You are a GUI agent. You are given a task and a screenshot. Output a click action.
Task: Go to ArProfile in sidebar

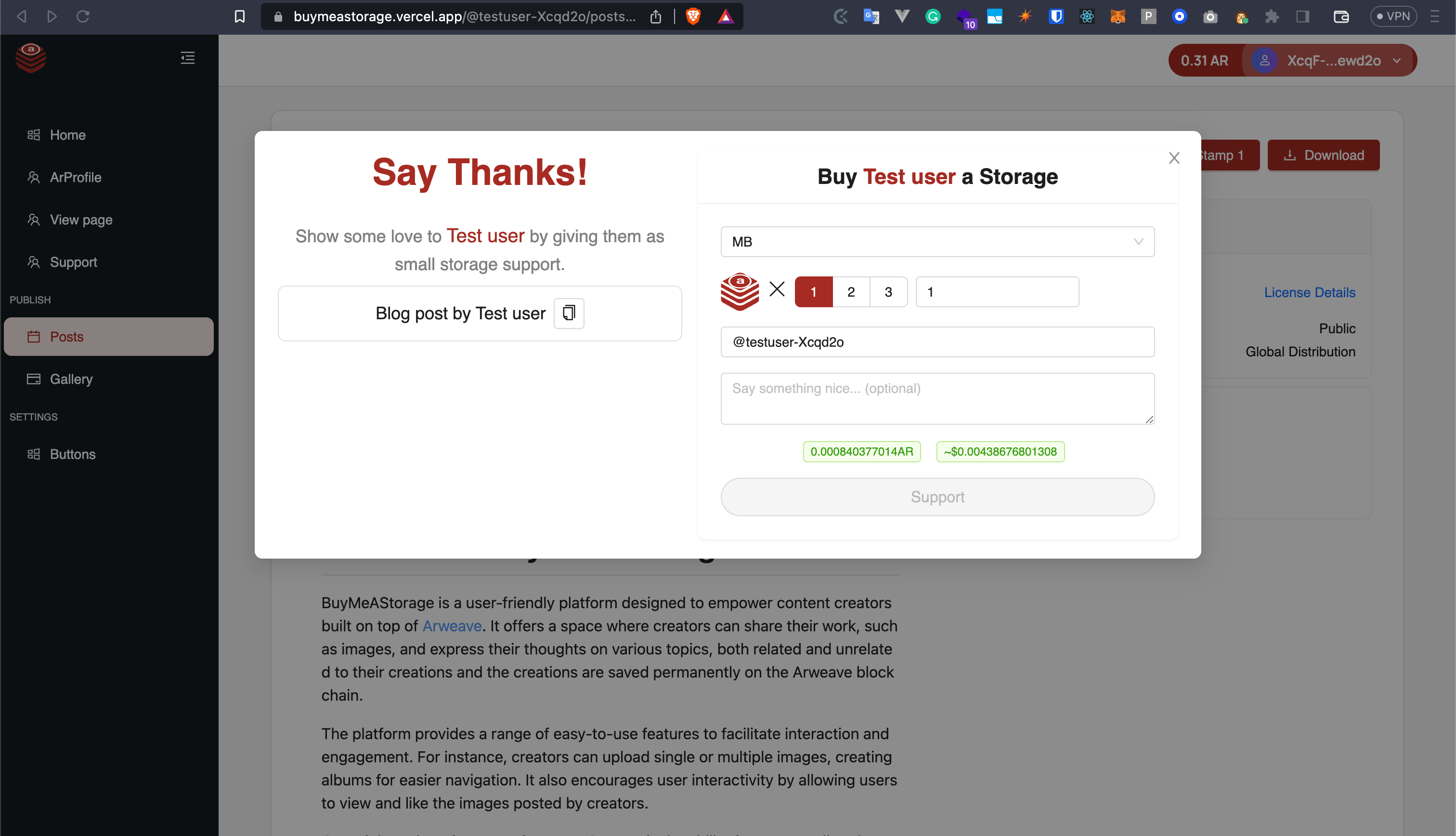point(75,177)
